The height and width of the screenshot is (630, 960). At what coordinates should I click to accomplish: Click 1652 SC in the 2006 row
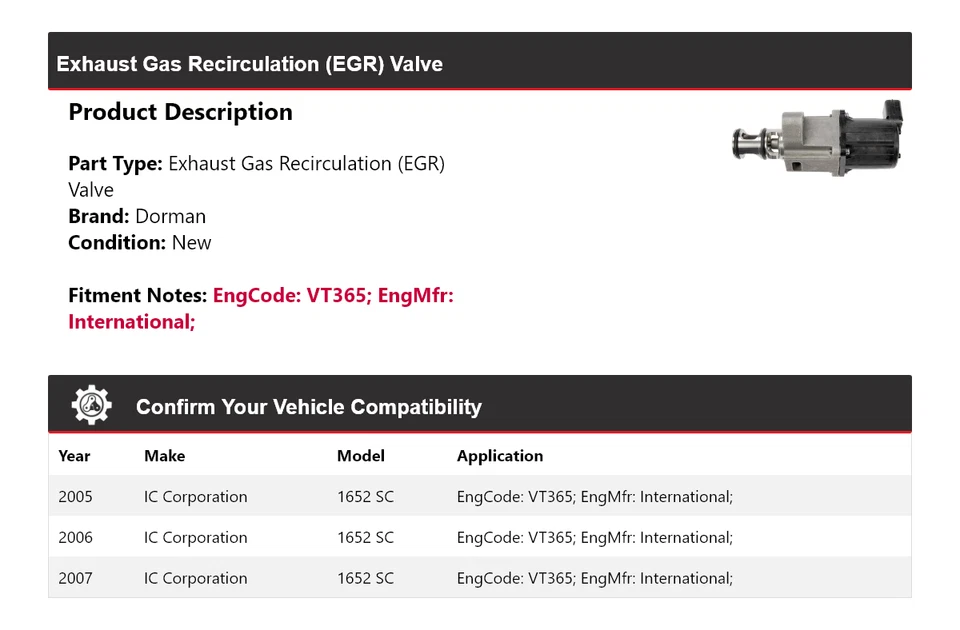365,538
